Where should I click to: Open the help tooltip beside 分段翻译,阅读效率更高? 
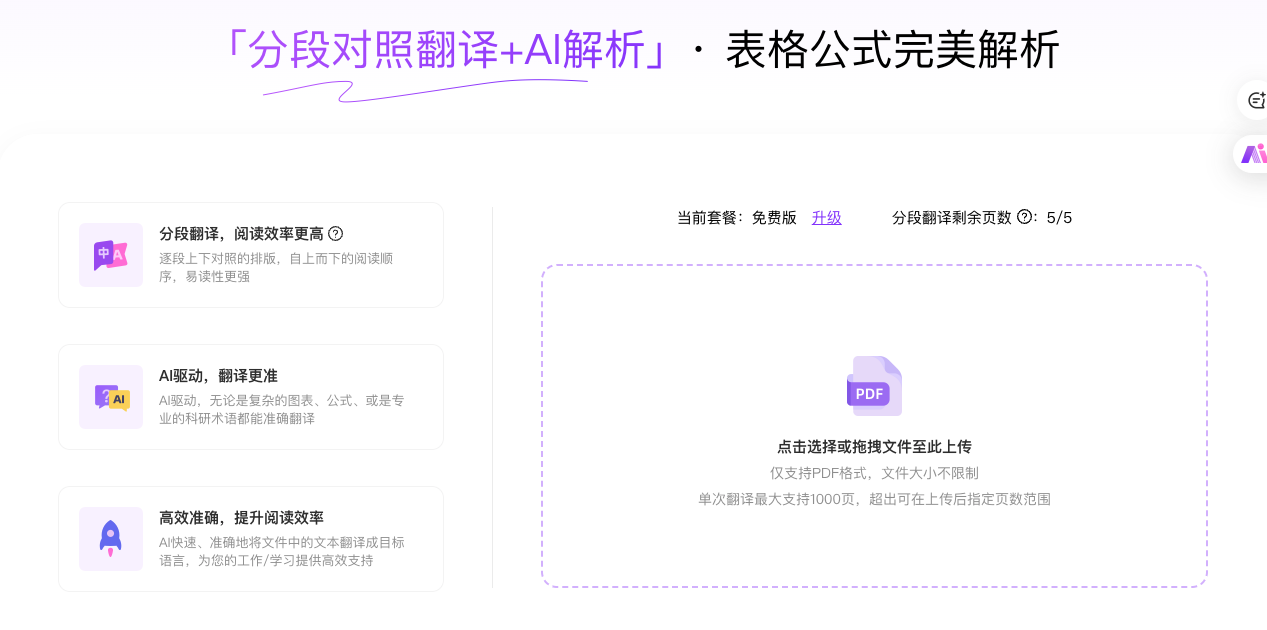[336, 233]
